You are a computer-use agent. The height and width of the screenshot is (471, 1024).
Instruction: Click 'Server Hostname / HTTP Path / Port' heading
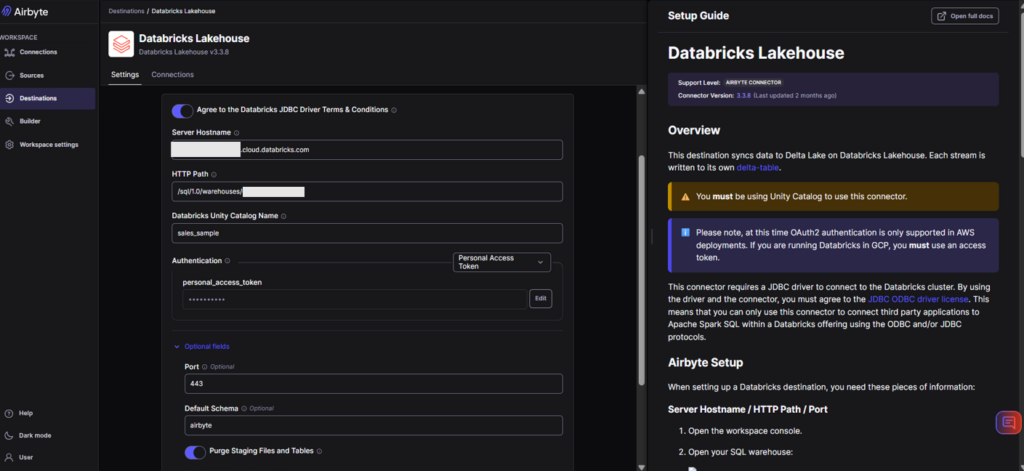pyautogui.click(x=748, y=410)
